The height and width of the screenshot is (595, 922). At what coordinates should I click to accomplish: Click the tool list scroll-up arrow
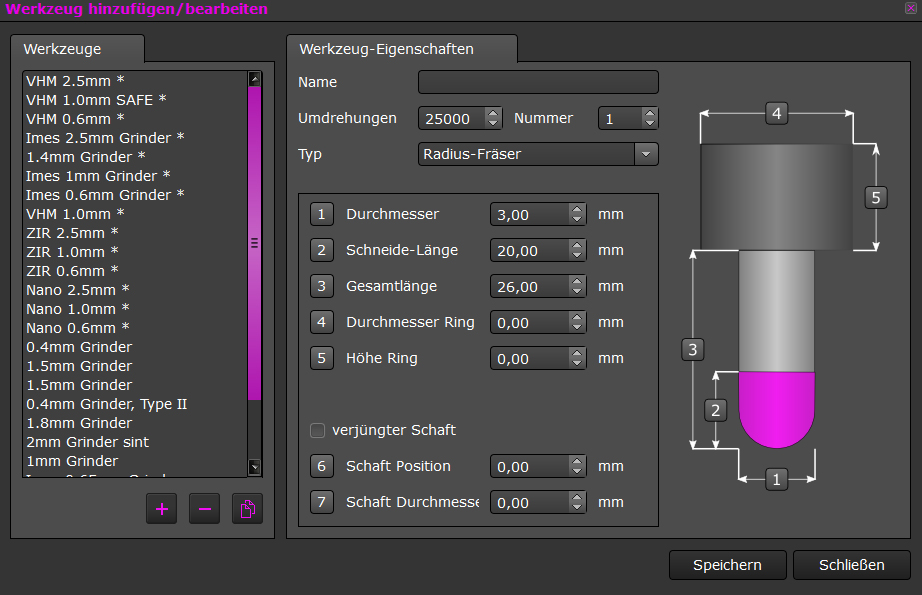255,79
